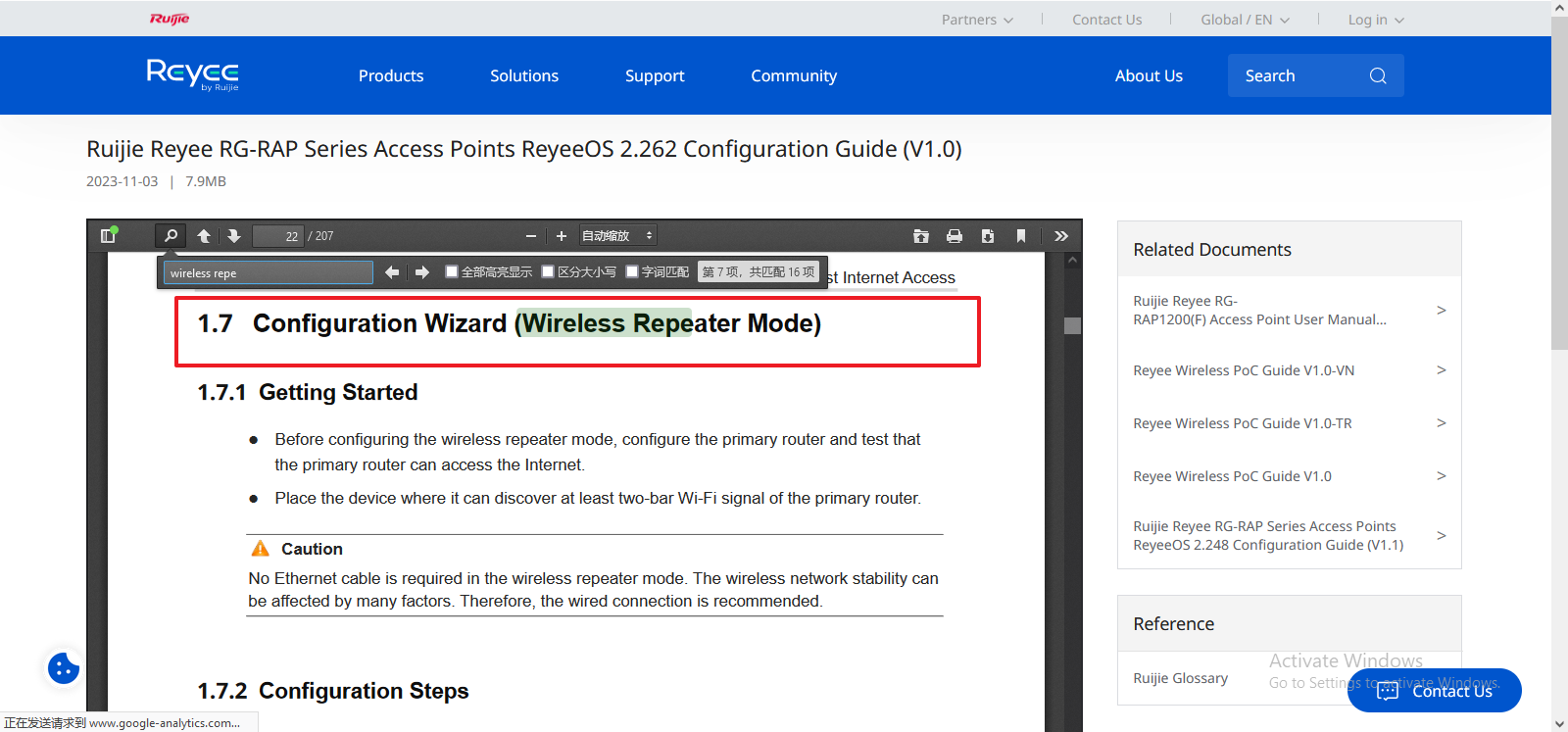Open the Ruijie Glossary reference link
The height and width of the screenshot is (732, 1568).
click(1180, 678)
